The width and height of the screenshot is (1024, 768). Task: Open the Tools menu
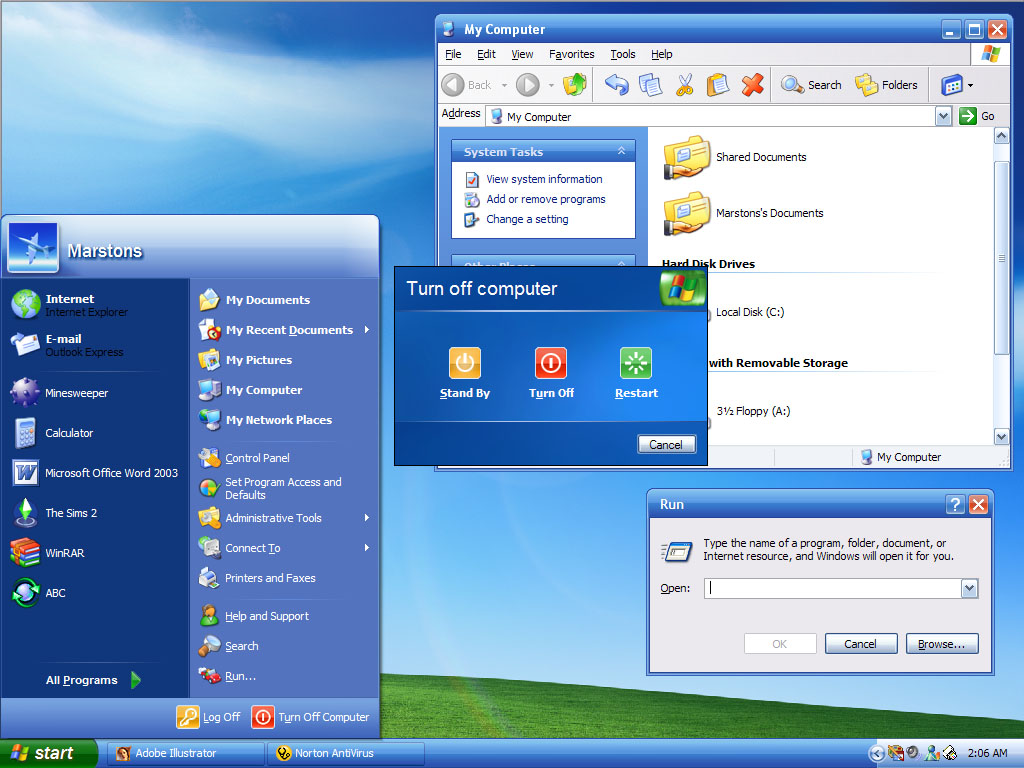[x=623, y=54]
